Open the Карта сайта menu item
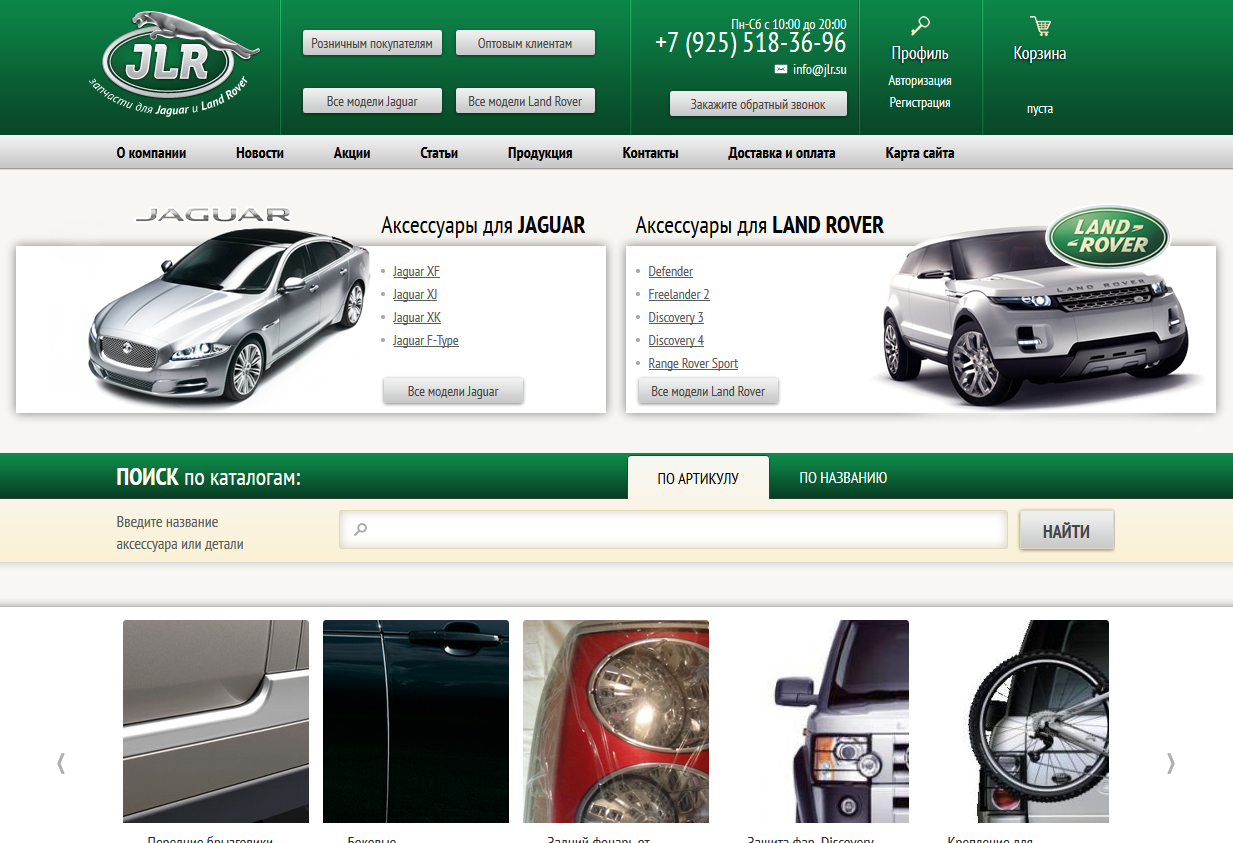Viewport: 1233px width, 843px height. tap(920, 153)
